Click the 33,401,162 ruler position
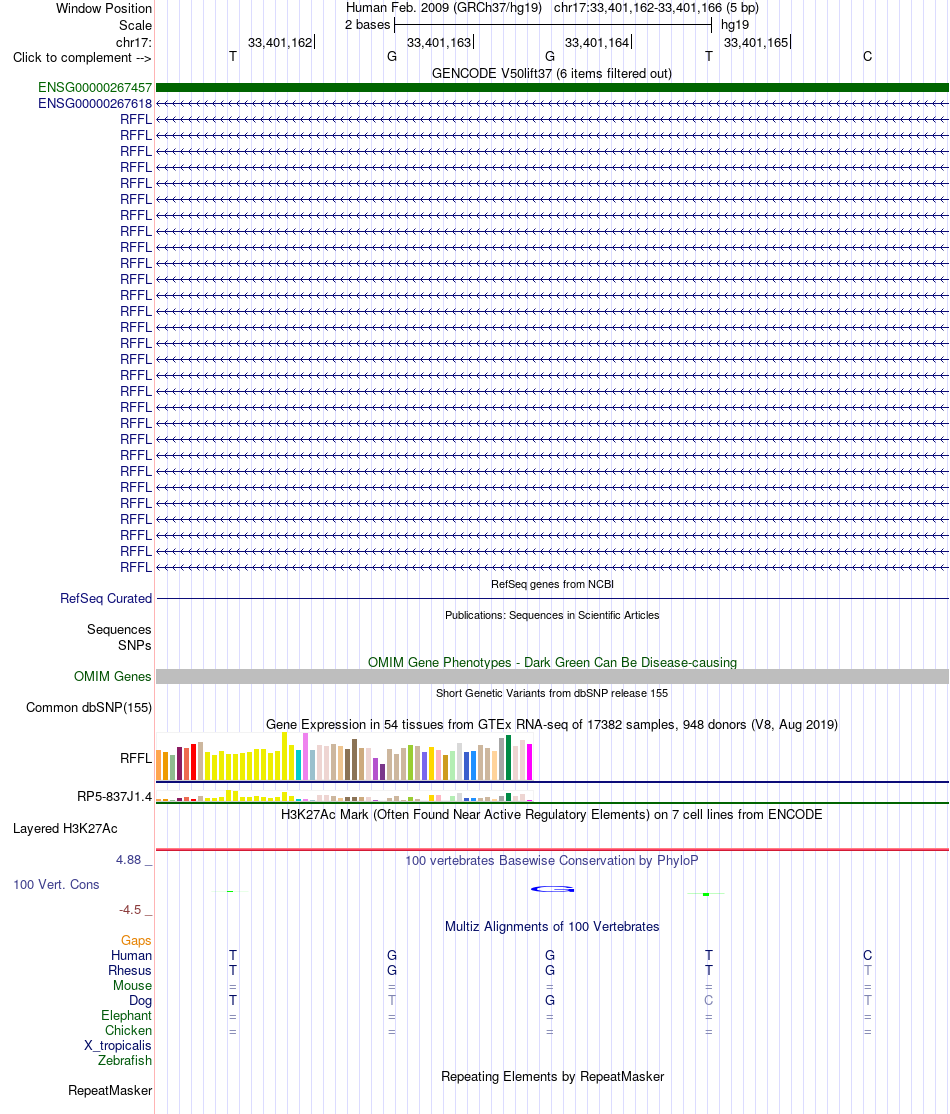 [280, 43]
